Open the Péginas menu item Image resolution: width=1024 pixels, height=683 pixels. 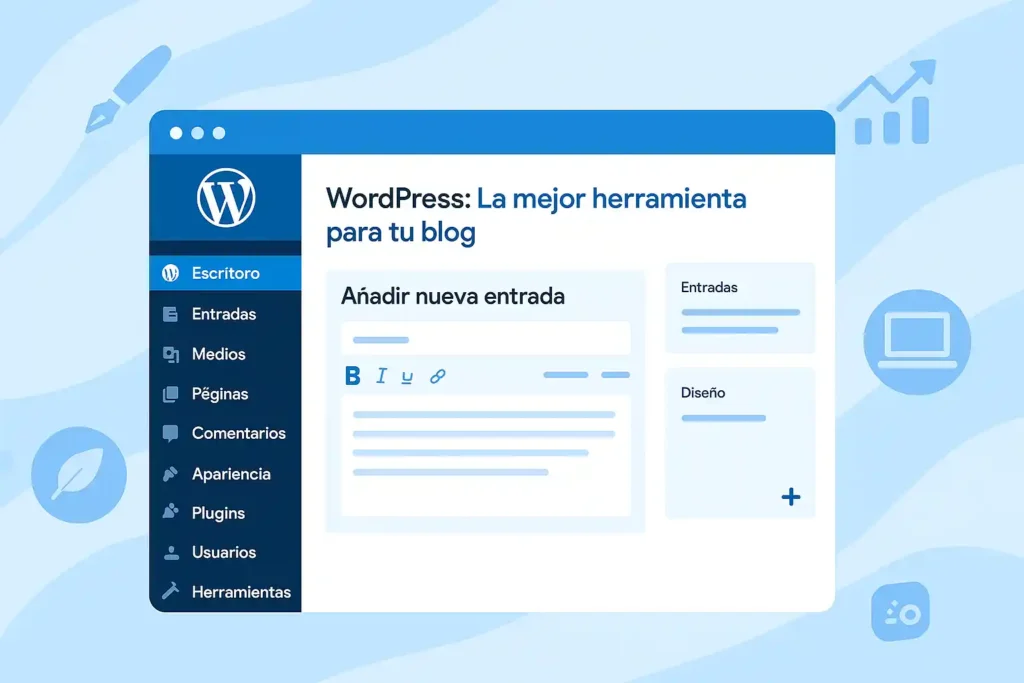[x=220, y=394]
